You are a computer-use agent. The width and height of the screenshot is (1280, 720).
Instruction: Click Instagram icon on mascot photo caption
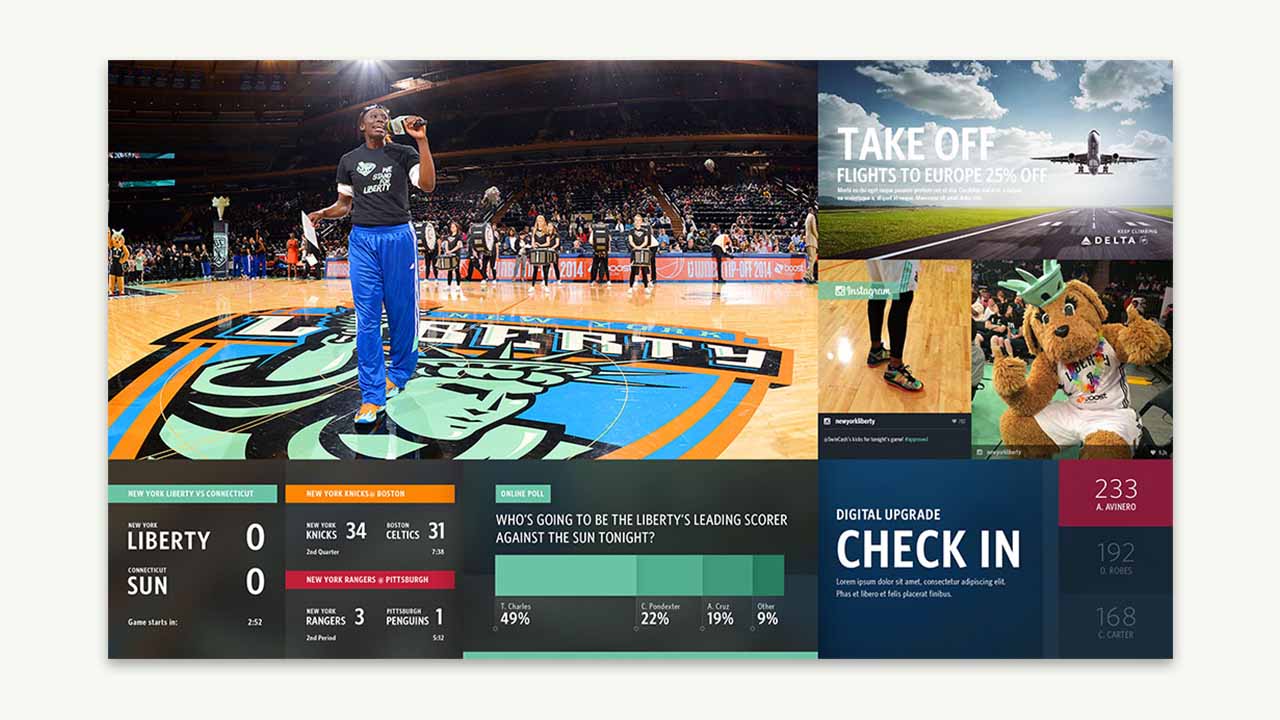point(980,452)
